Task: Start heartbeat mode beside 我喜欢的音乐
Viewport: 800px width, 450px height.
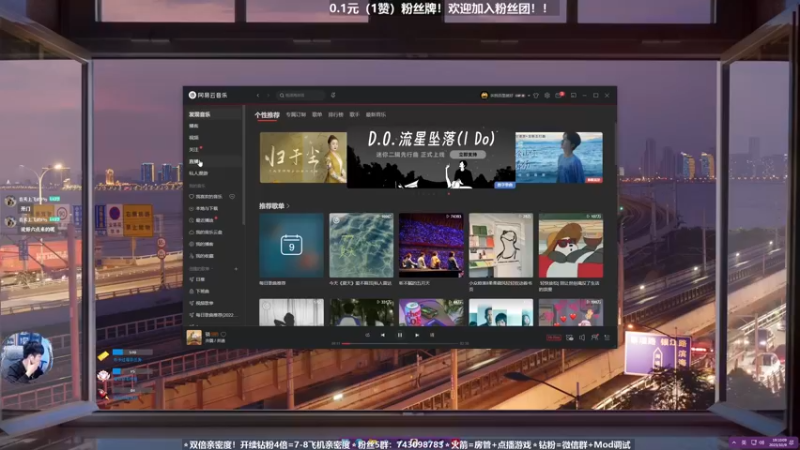Action: [232, 196]
